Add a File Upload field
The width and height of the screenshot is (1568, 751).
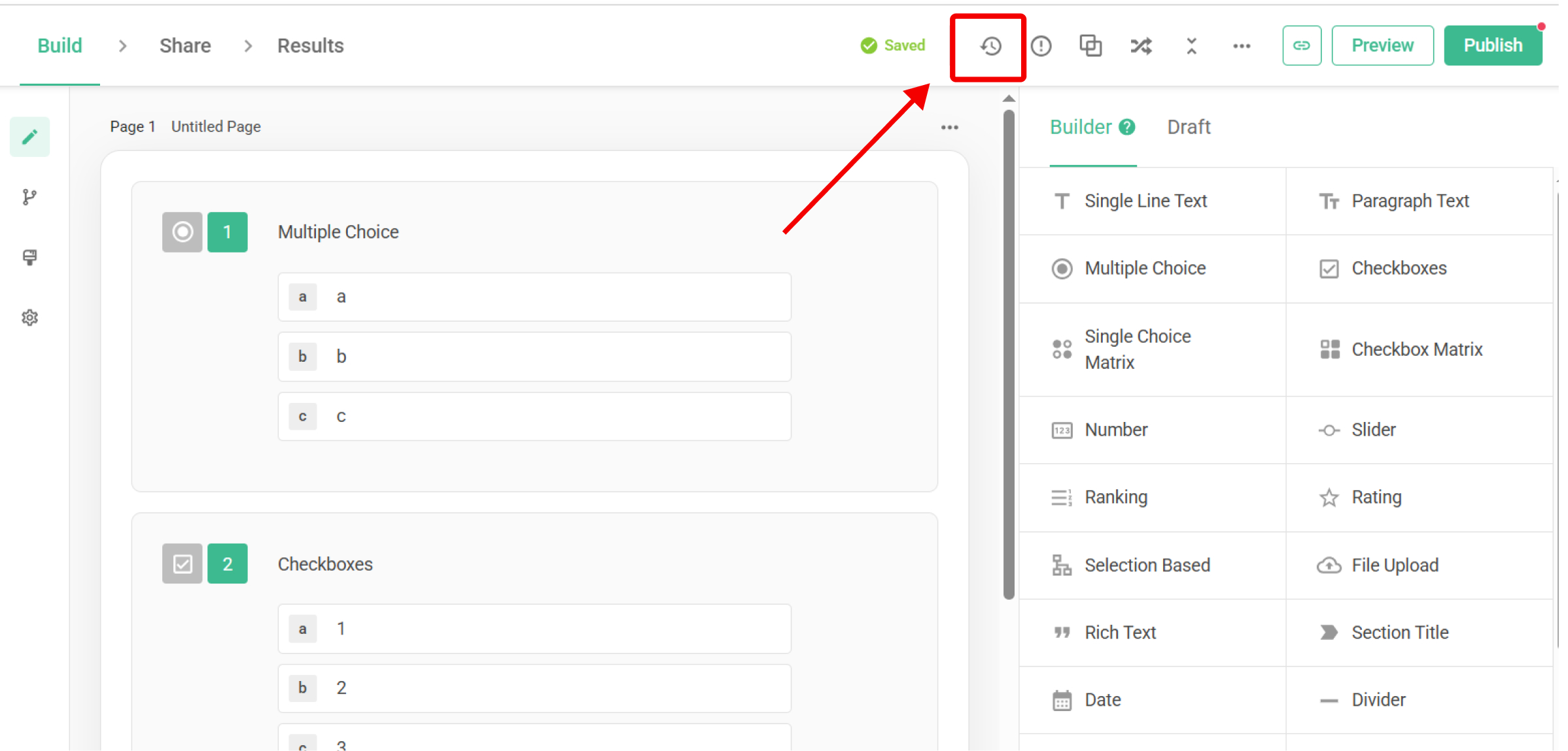1419,565
